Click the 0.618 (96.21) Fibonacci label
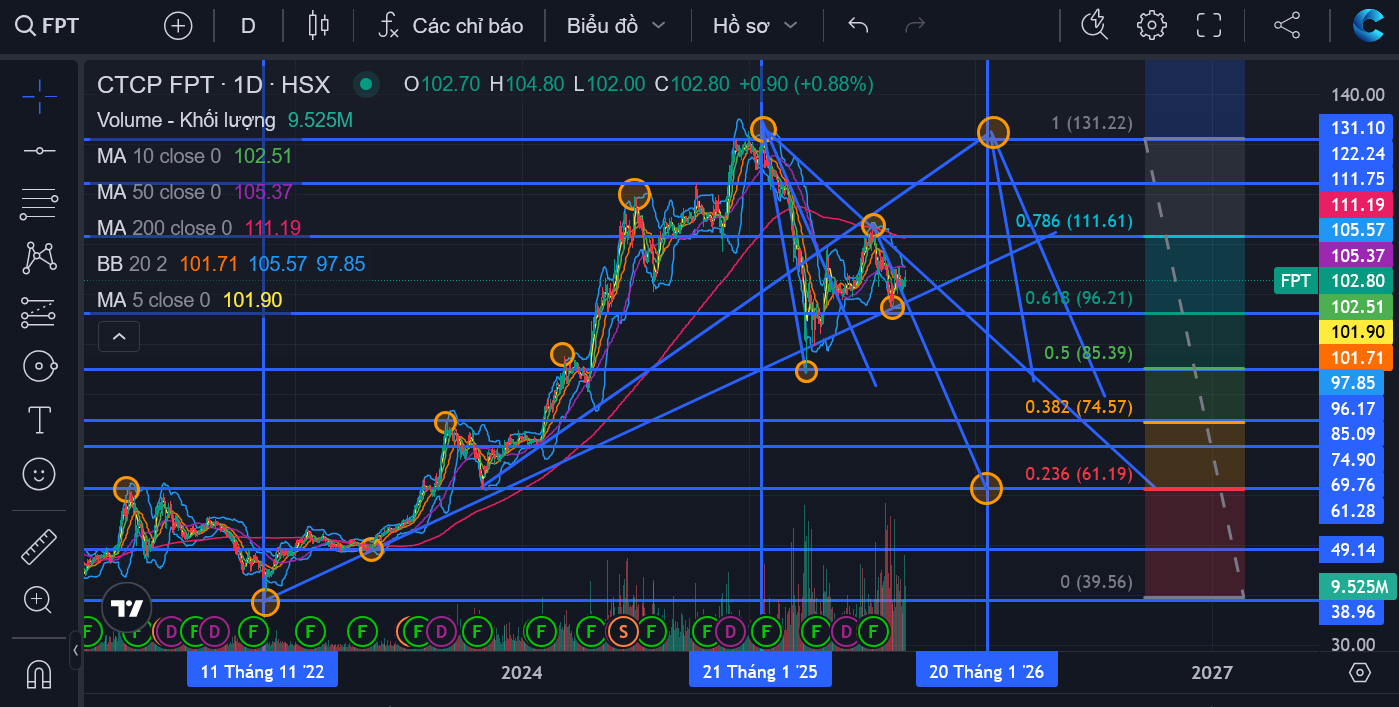Image resolution: width=1399 pixels, height=707 pixels. tap(1079, 297)
